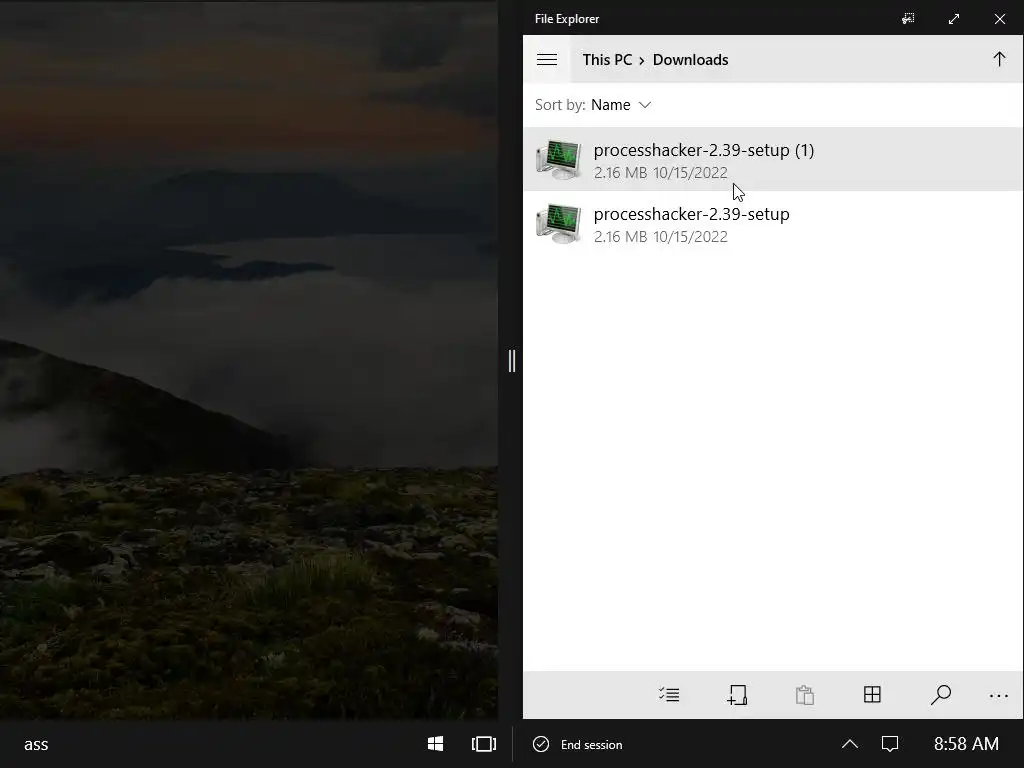Click the paste clipboard icon
The image size is (1024, 768).
(x=805, y=695)
